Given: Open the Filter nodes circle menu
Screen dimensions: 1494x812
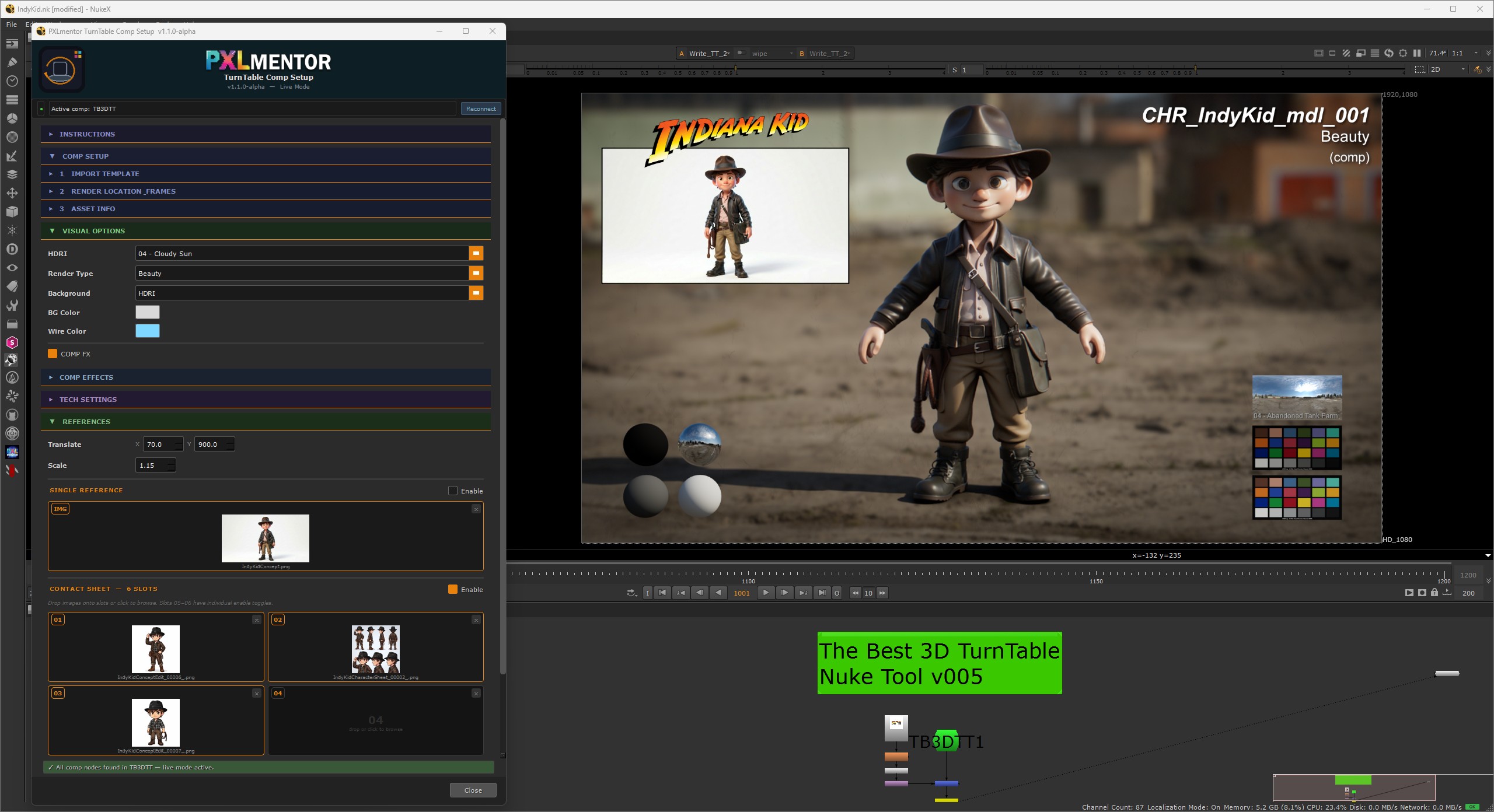Looking at the screenshot, I should [12, 136].
